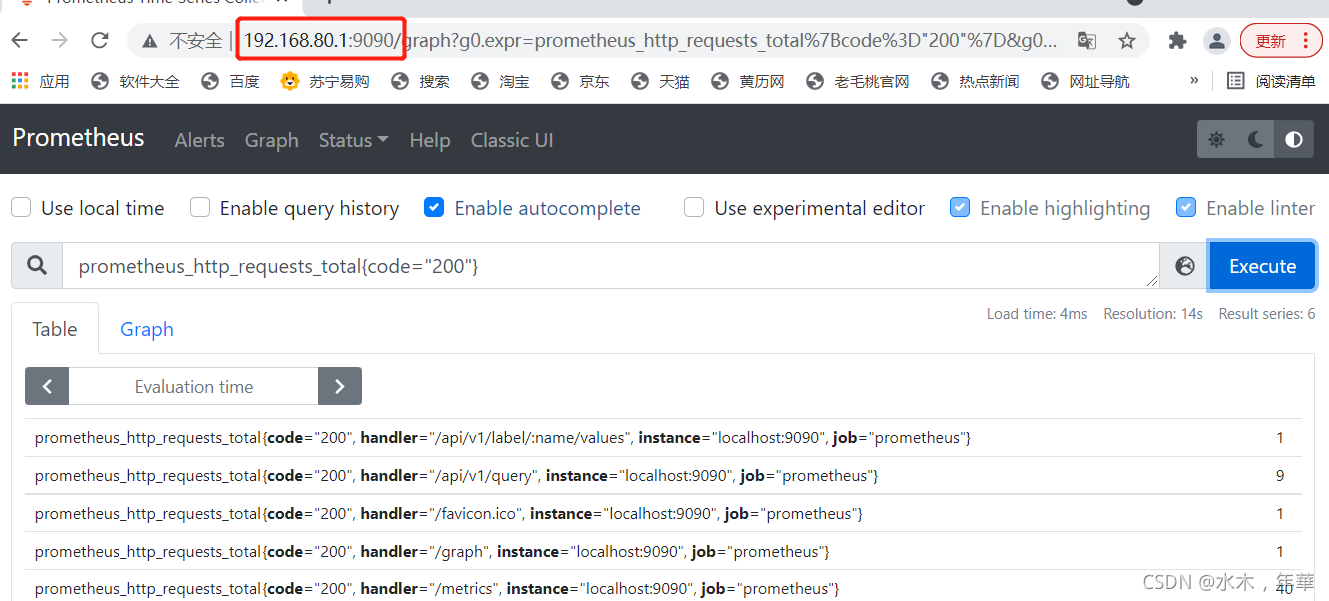Disable the Enable autocomplete checkbox
The height and width of the screenshot is (601, 1329).
pyautogui.click(x=434, y=207)
